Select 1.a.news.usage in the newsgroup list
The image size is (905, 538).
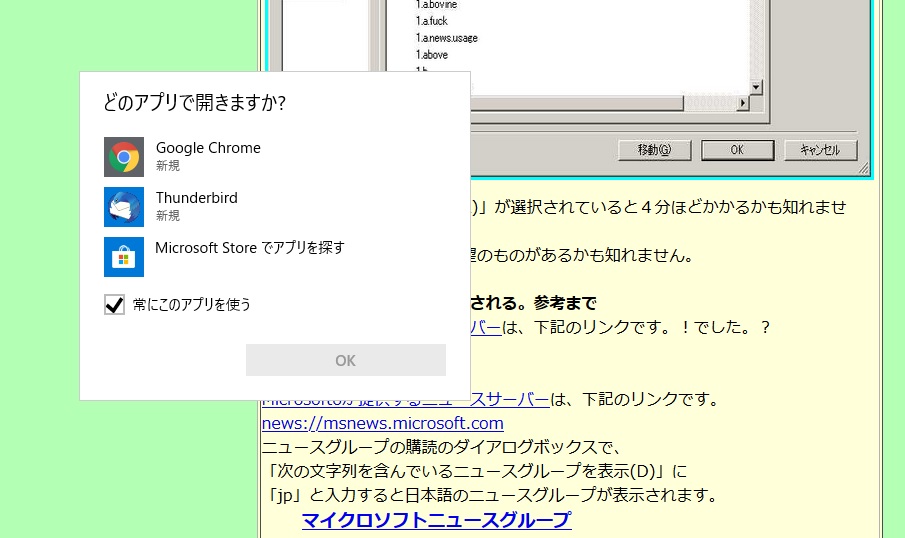[447, 38]
